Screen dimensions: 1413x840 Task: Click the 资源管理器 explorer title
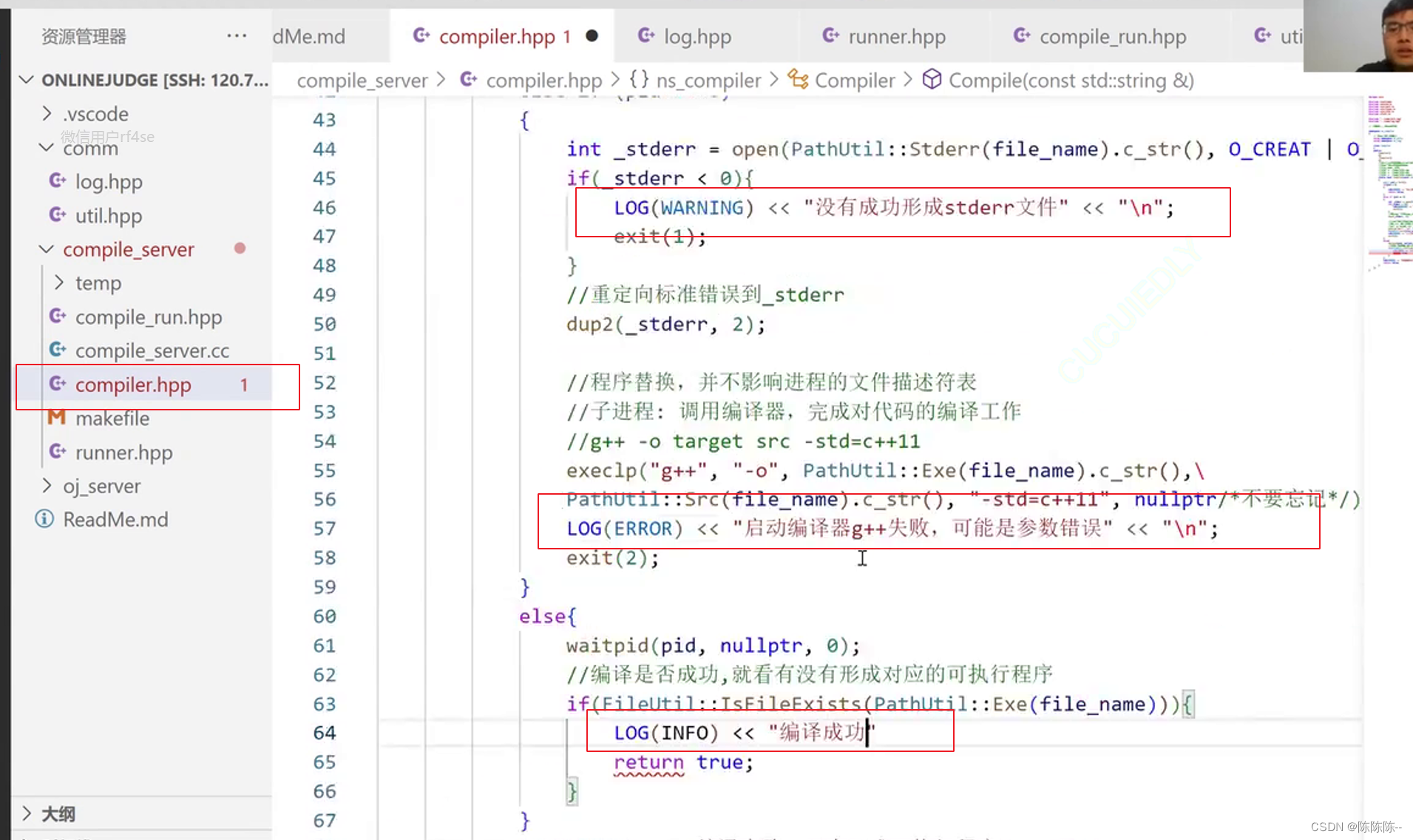click(x=84, y=36)
